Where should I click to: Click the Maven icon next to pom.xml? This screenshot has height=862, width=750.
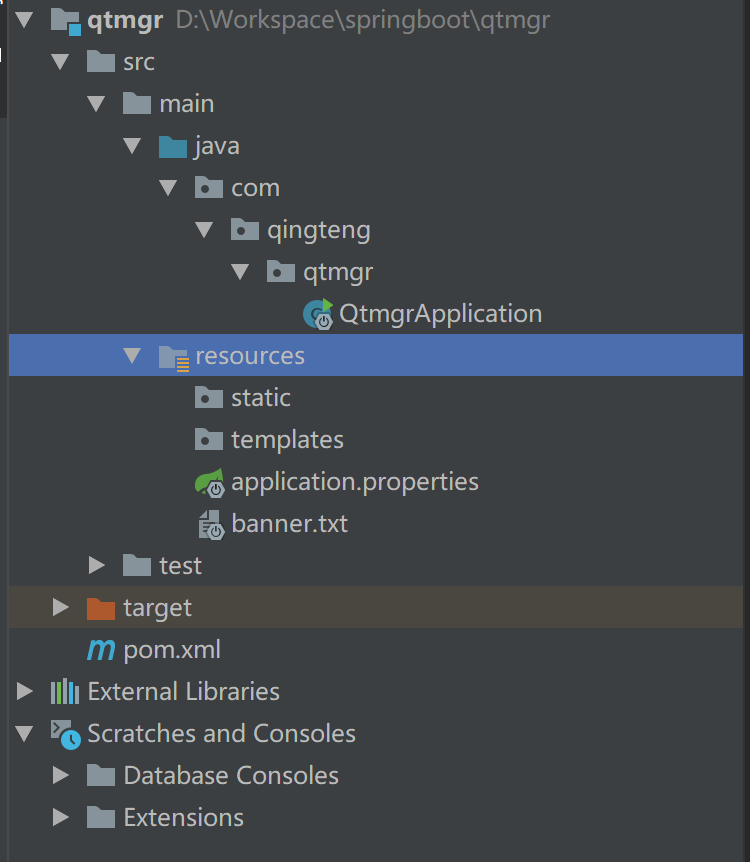click(101, 650)
